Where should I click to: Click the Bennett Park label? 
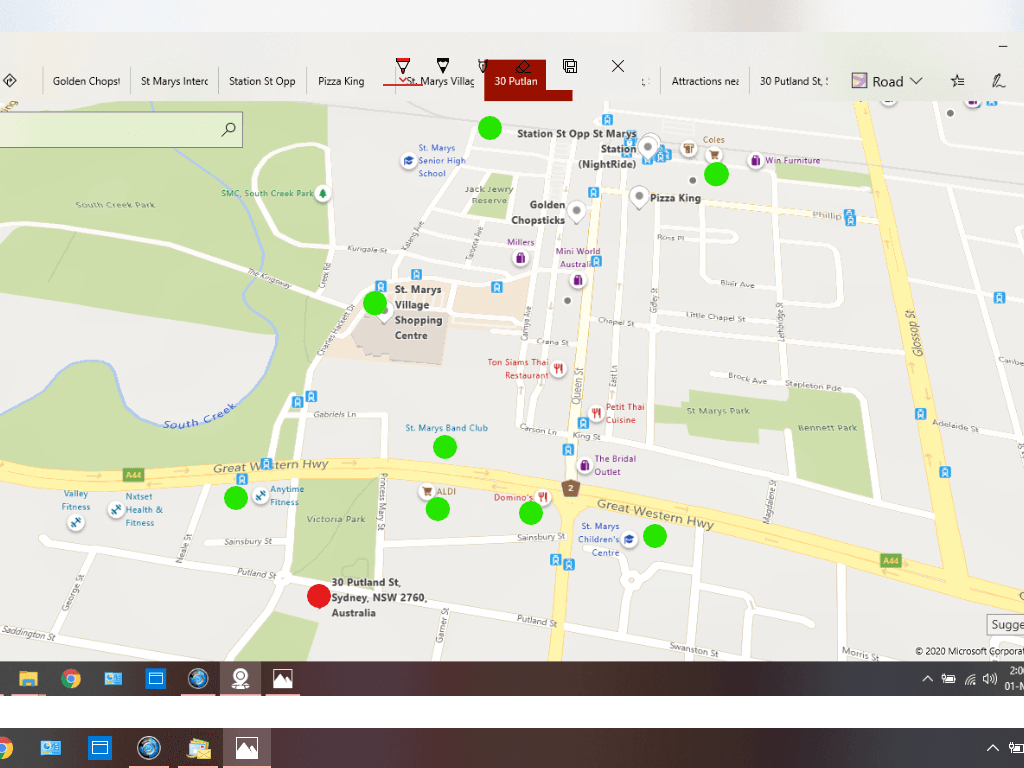point(827,428)
